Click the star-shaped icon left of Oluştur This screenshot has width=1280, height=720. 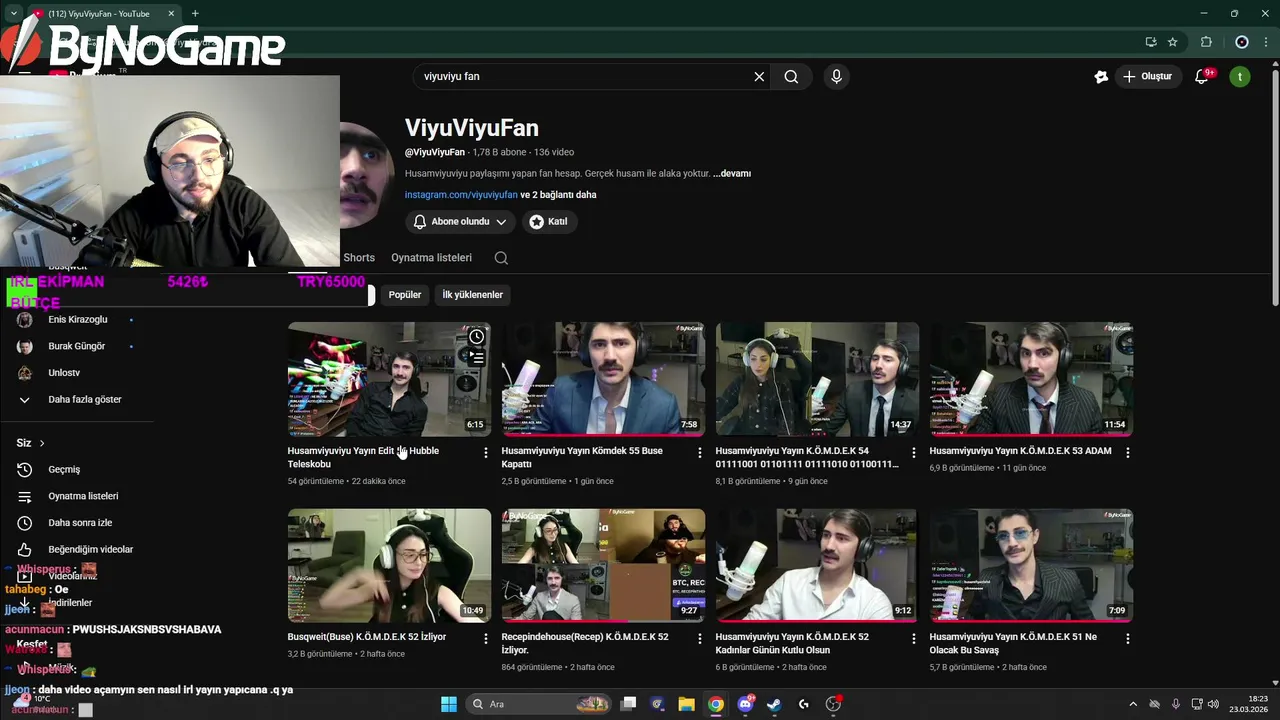[x=1101, y=77]
